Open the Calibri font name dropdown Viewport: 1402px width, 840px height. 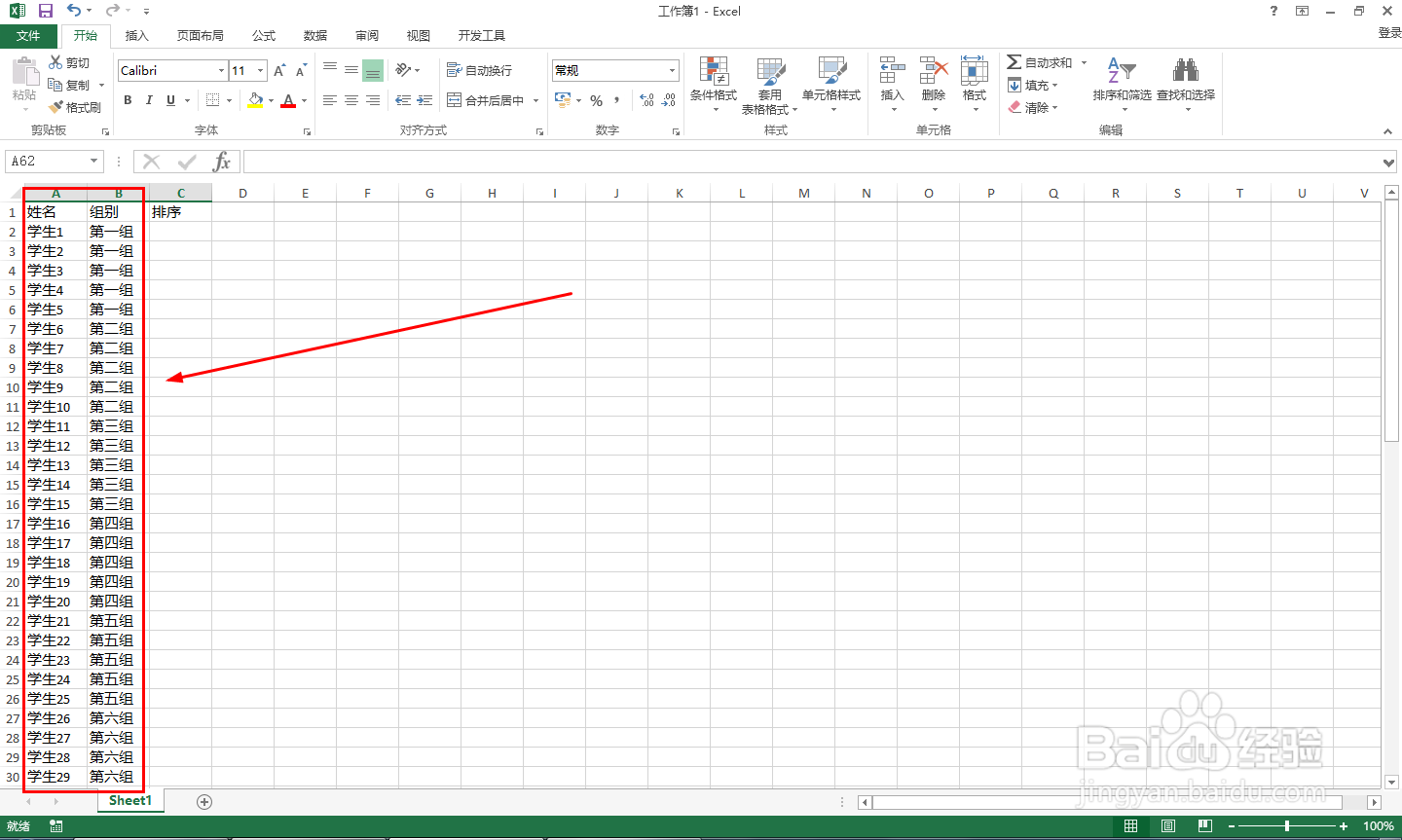pyautogui.click(x=222, y=70)
